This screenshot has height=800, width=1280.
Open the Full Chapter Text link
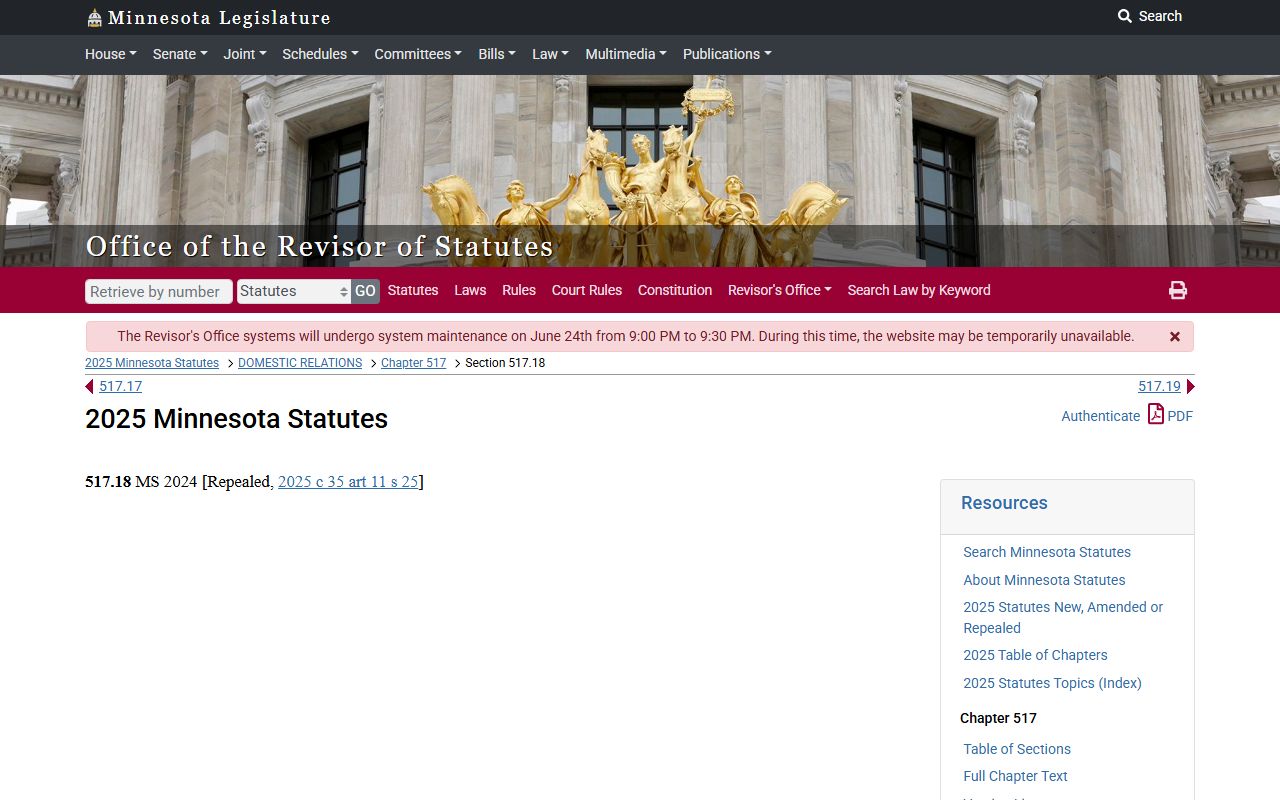coord(1015,776)
